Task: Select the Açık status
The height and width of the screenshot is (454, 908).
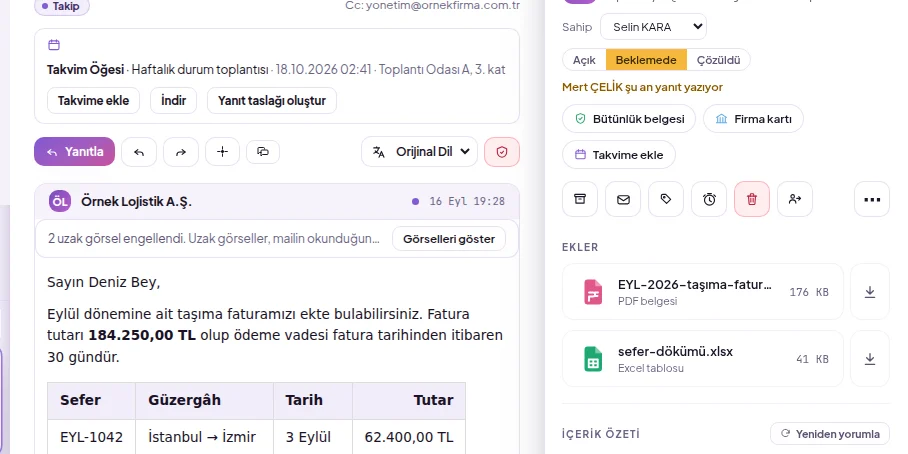Action: coord(584,60)
